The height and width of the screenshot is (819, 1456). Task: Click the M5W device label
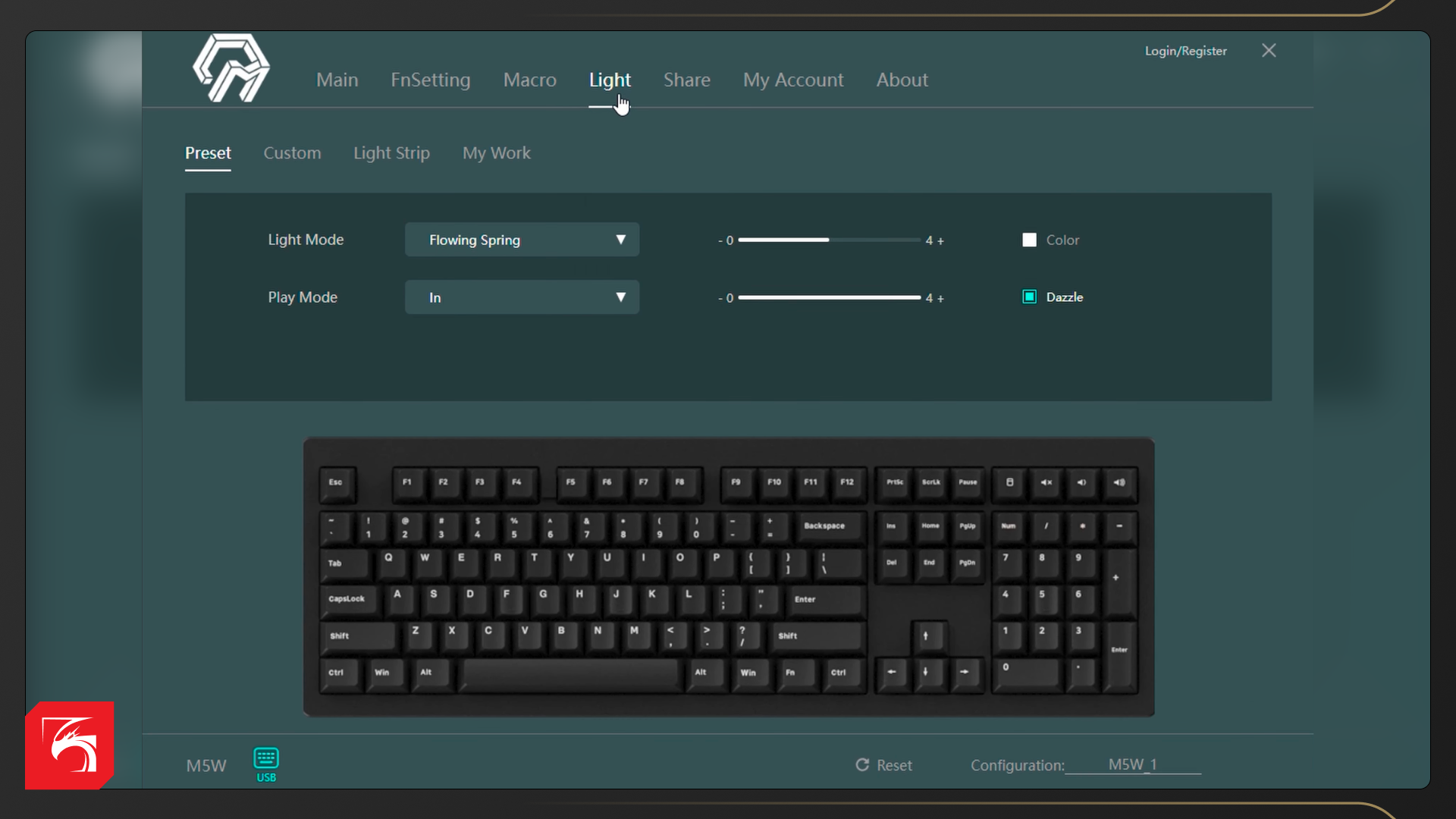coord(206,766)
